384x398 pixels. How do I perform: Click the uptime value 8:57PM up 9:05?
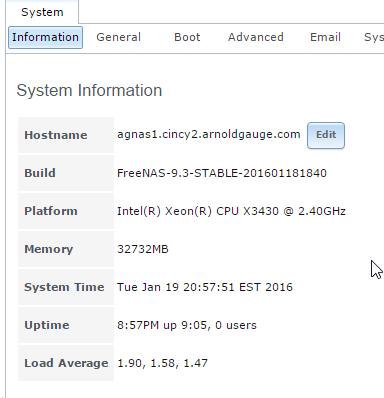point(187,325)
